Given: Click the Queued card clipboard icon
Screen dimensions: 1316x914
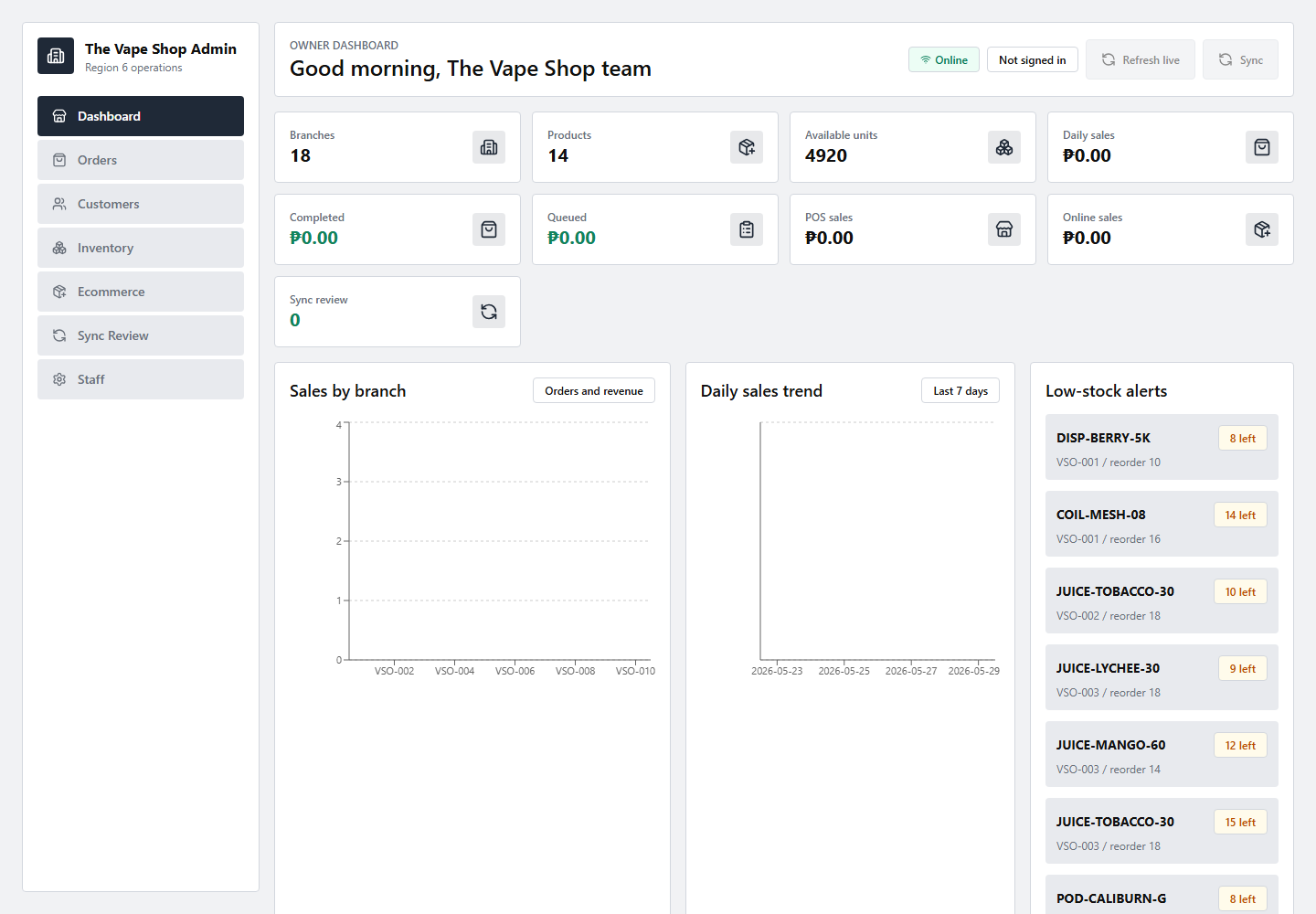Looking at the screenshot, I should (747, 229).
